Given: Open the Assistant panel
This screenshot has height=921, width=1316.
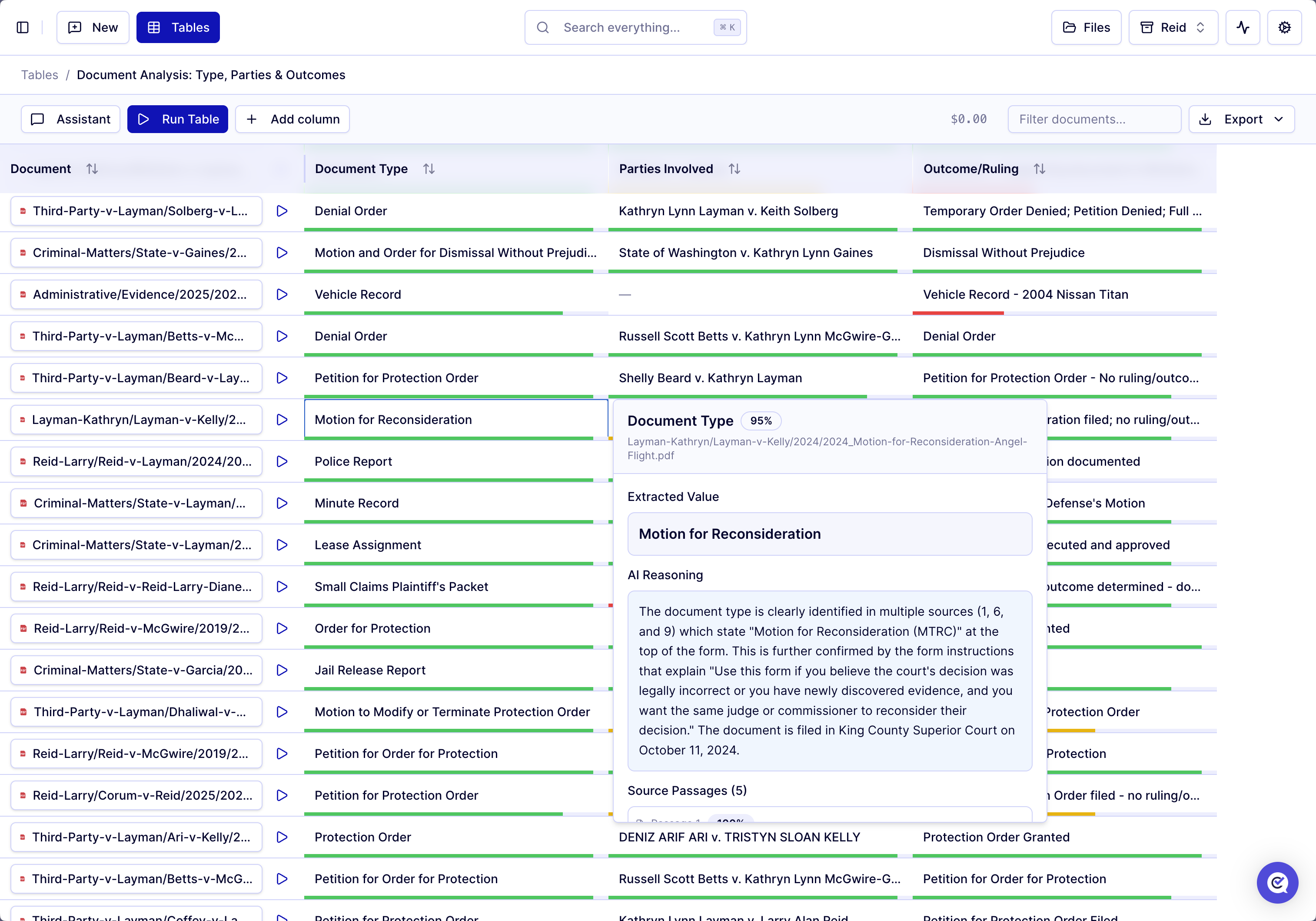Looking at the screenshot, I should (70, 119).
